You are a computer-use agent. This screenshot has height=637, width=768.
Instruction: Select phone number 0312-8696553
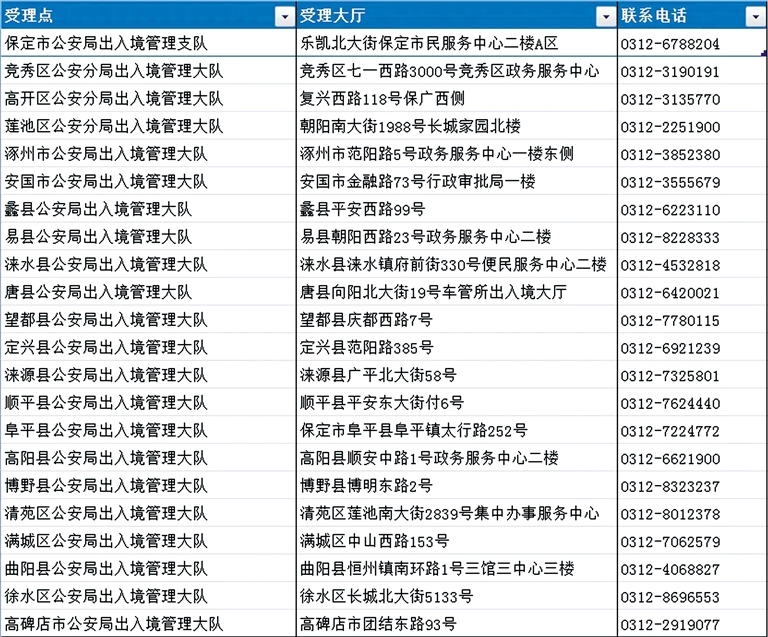coord(670,597)
